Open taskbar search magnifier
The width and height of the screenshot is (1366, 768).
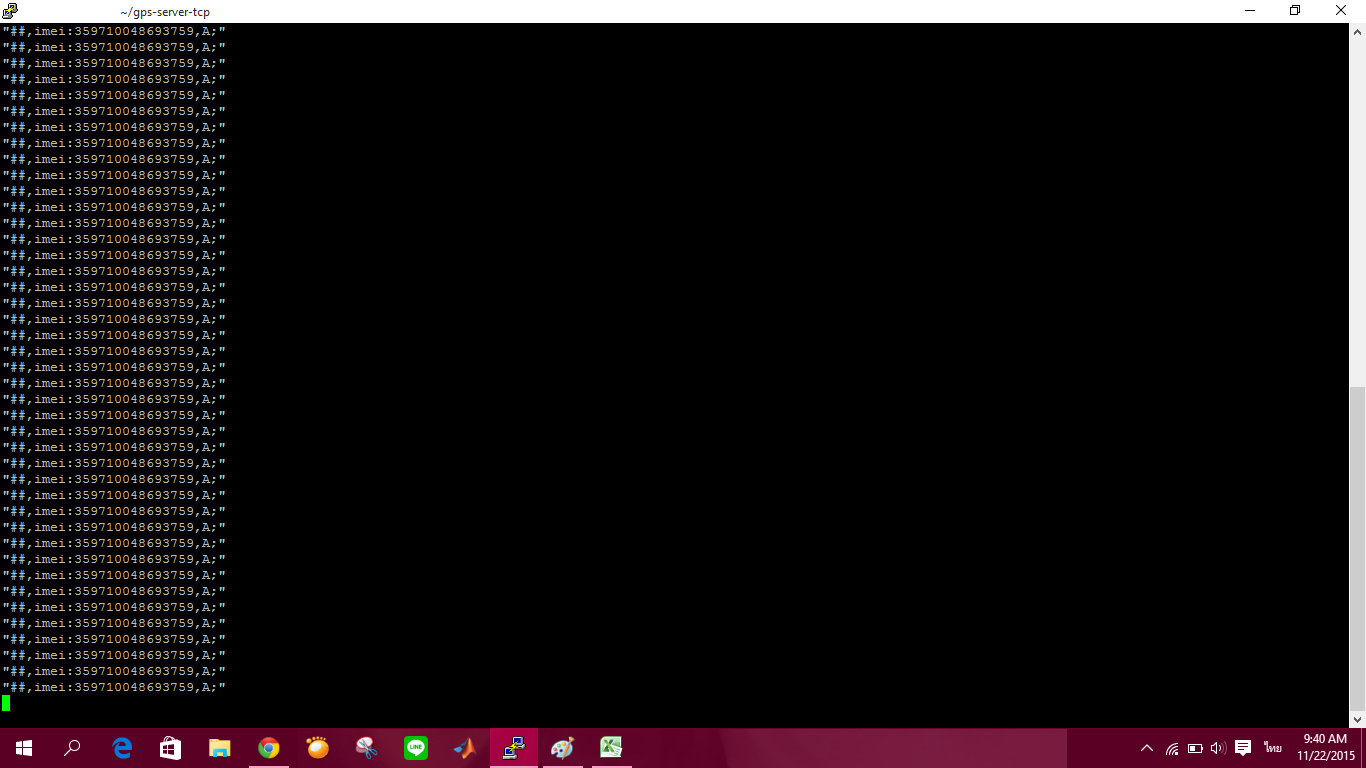pyautogui.click(x=72, y=748)
